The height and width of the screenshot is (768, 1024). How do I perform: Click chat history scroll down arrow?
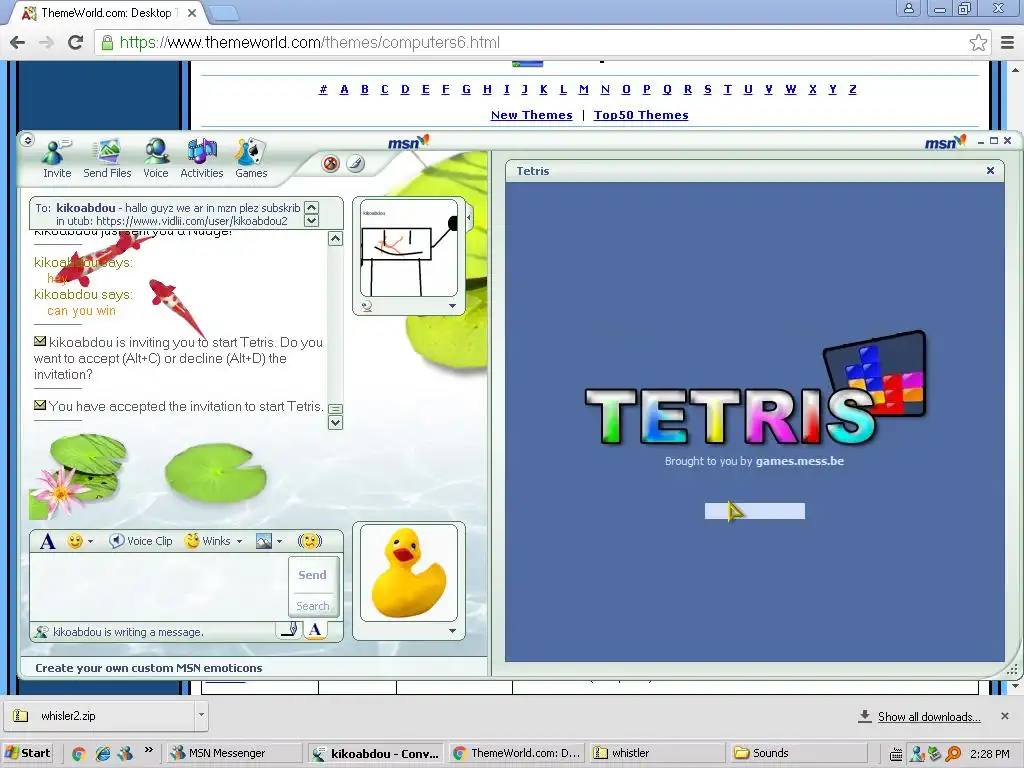[x=335, y=423]
